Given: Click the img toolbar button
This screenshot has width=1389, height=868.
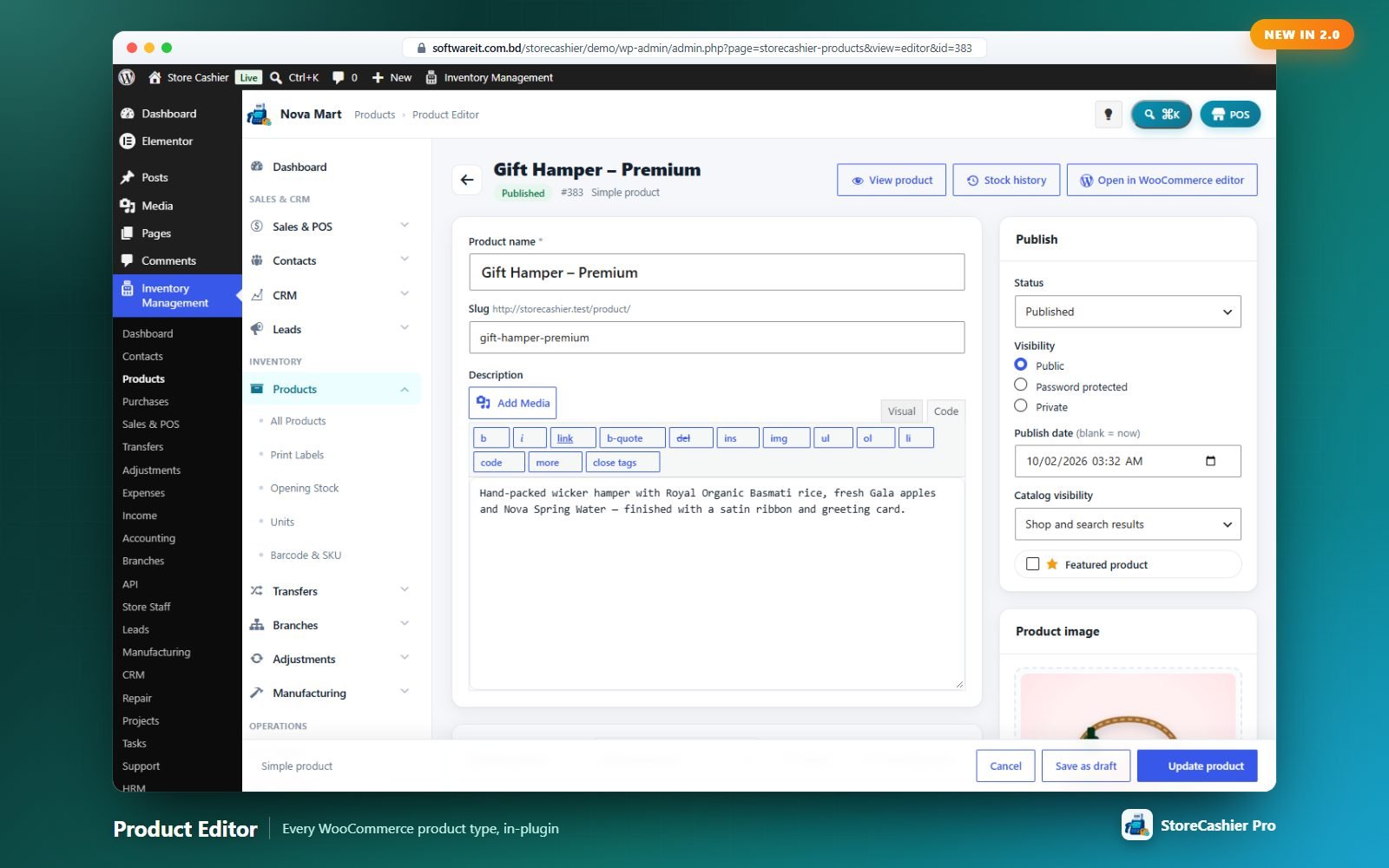Looking at the screenshot, I should coord(787,438).
